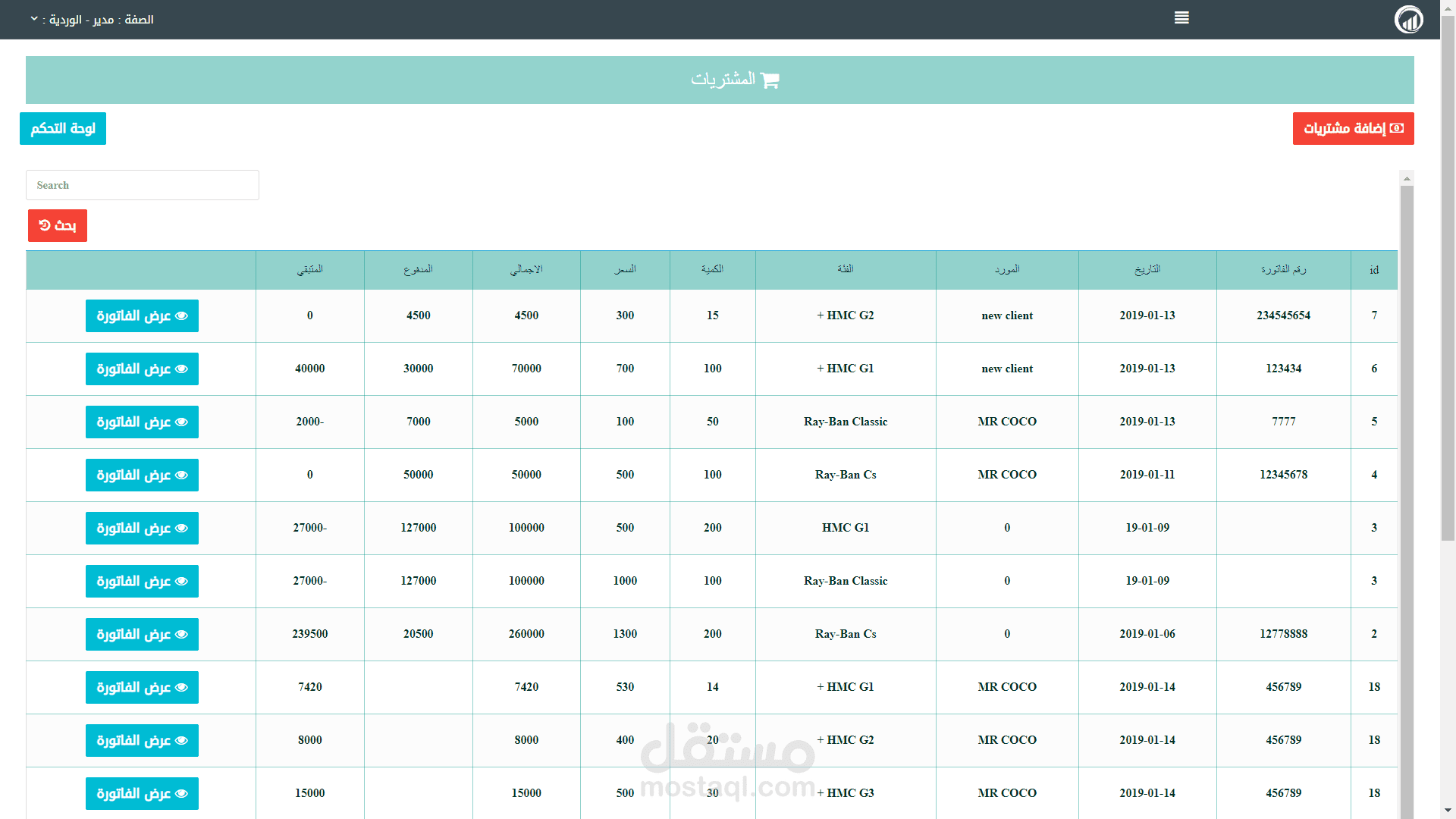
Task: Click the eye icon for invoice 7777
Action: (181, 422)
